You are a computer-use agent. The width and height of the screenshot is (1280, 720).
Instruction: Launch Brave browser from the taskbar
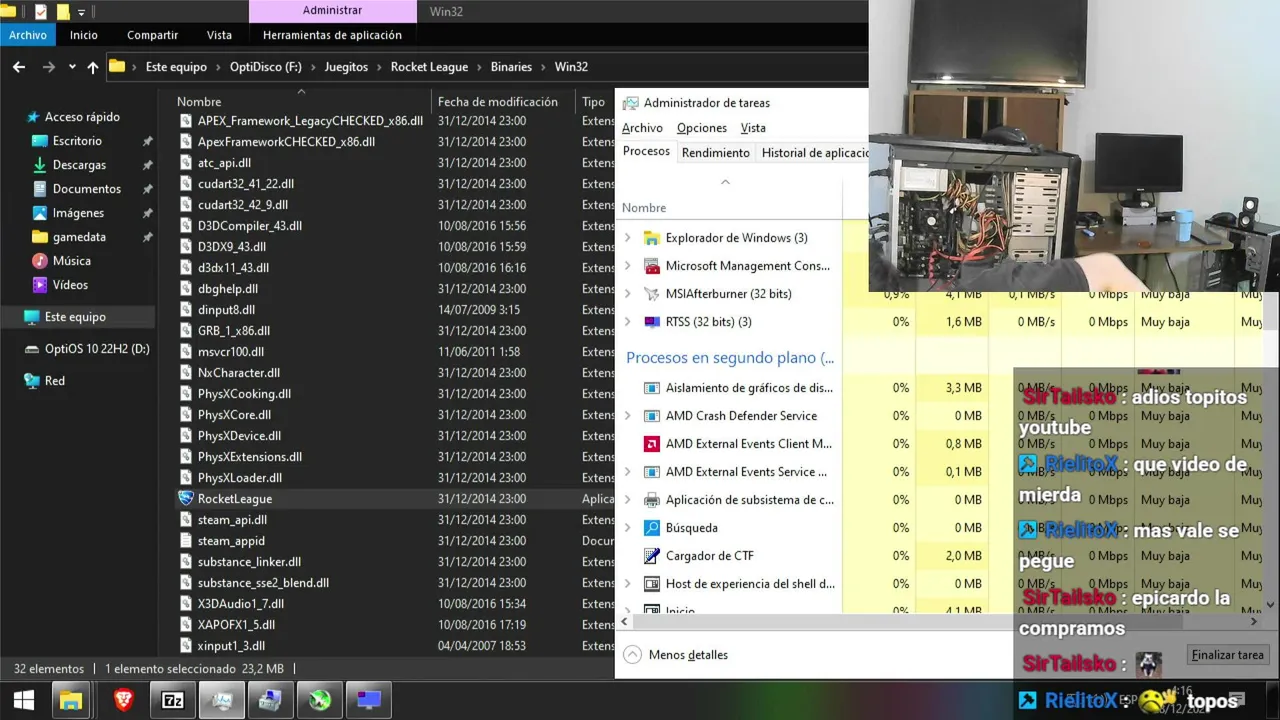click(x=122, y=700)
